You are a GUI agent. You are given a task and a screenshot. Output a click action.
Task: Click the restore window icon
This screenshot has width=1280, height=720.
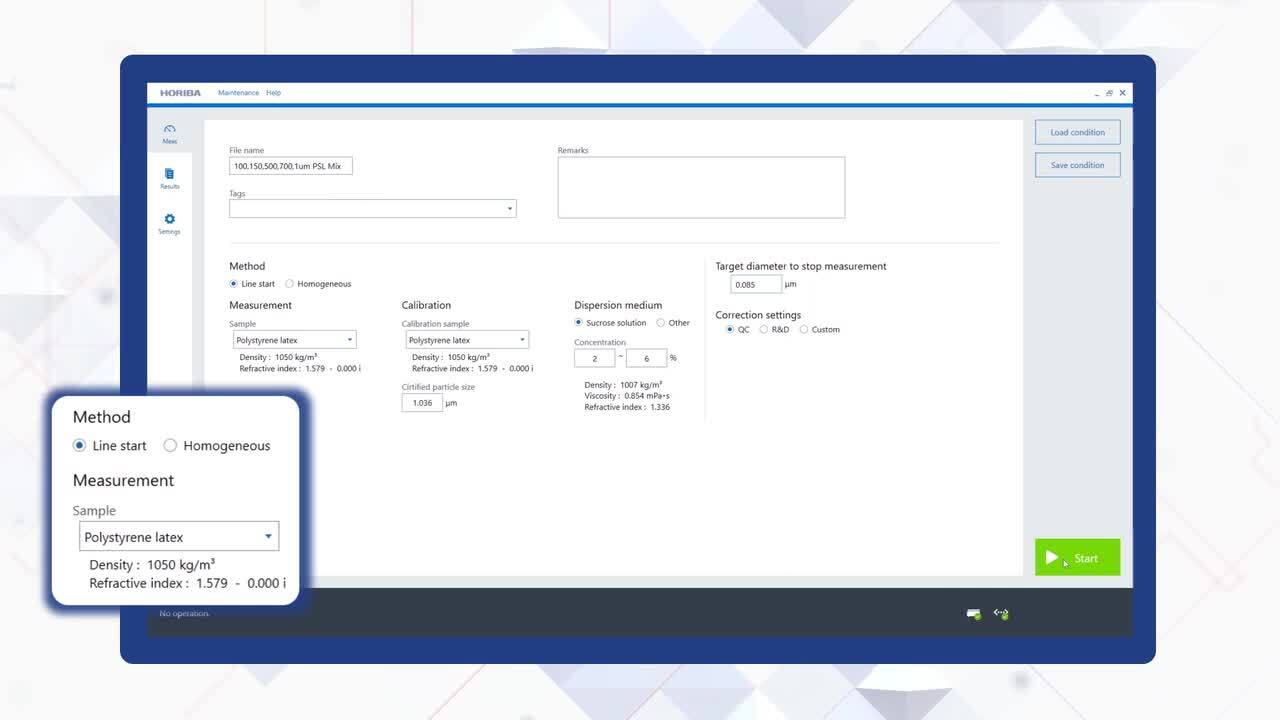tap(1109, 93)
